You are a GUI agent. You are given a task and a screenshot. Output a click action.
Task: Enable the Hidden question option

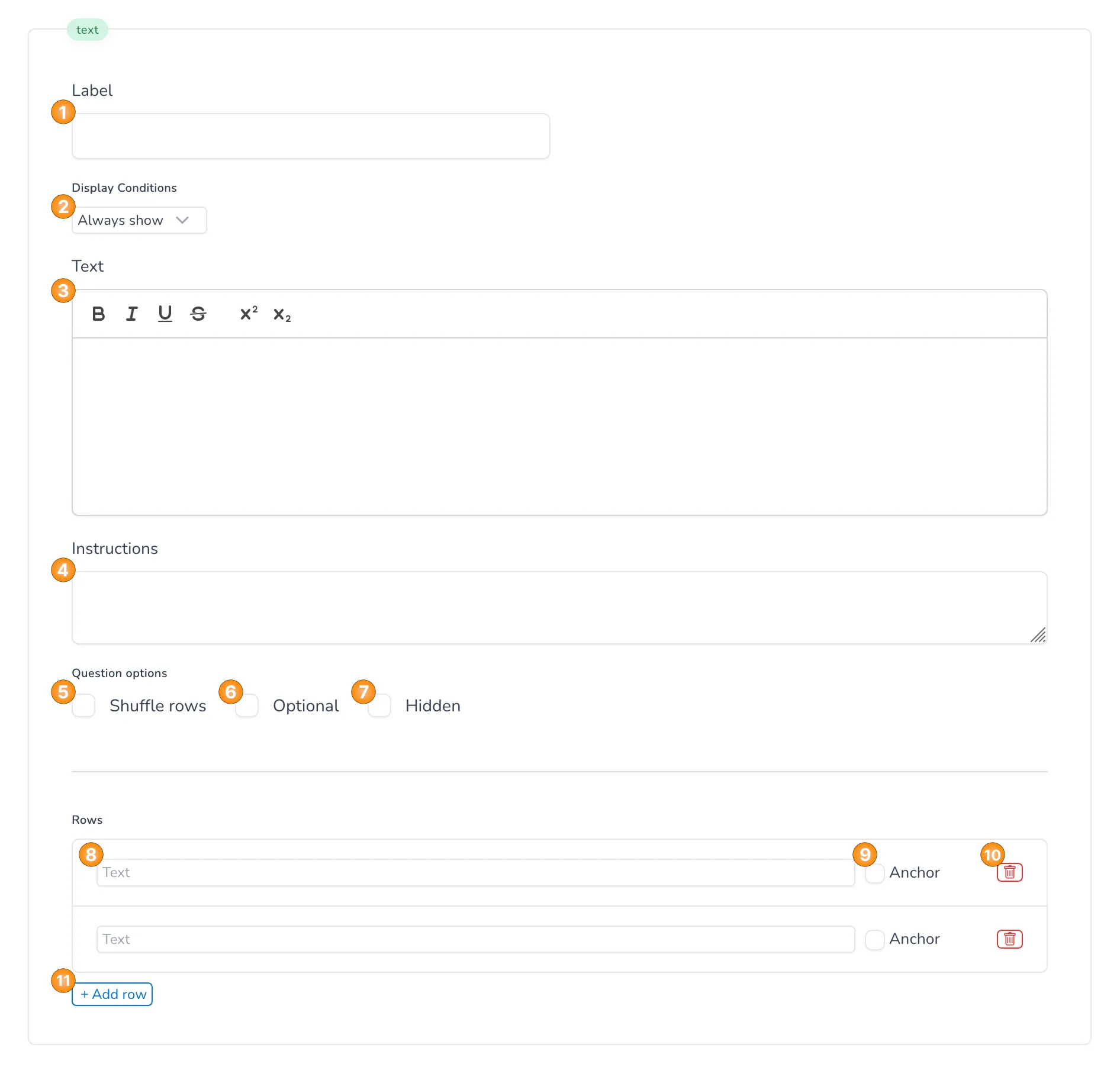(379, 705)
